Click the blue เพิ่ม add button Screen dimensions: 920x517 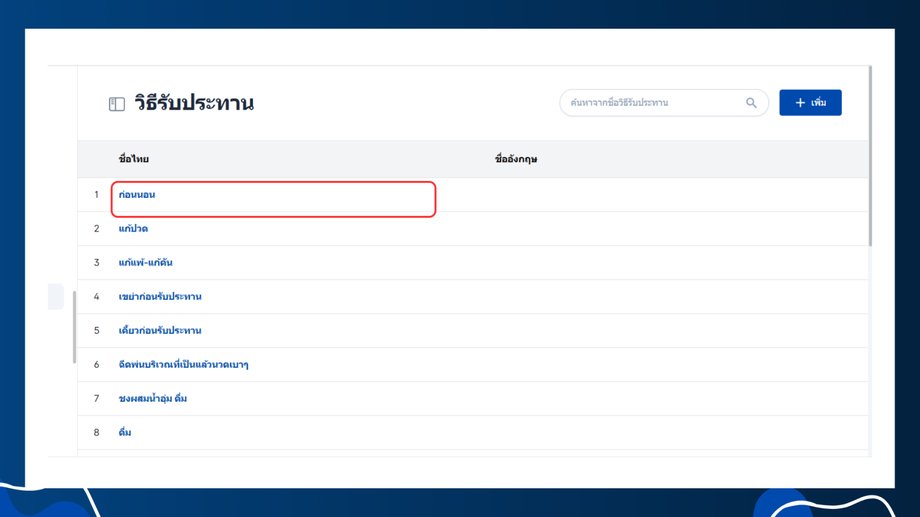(810, 103)
